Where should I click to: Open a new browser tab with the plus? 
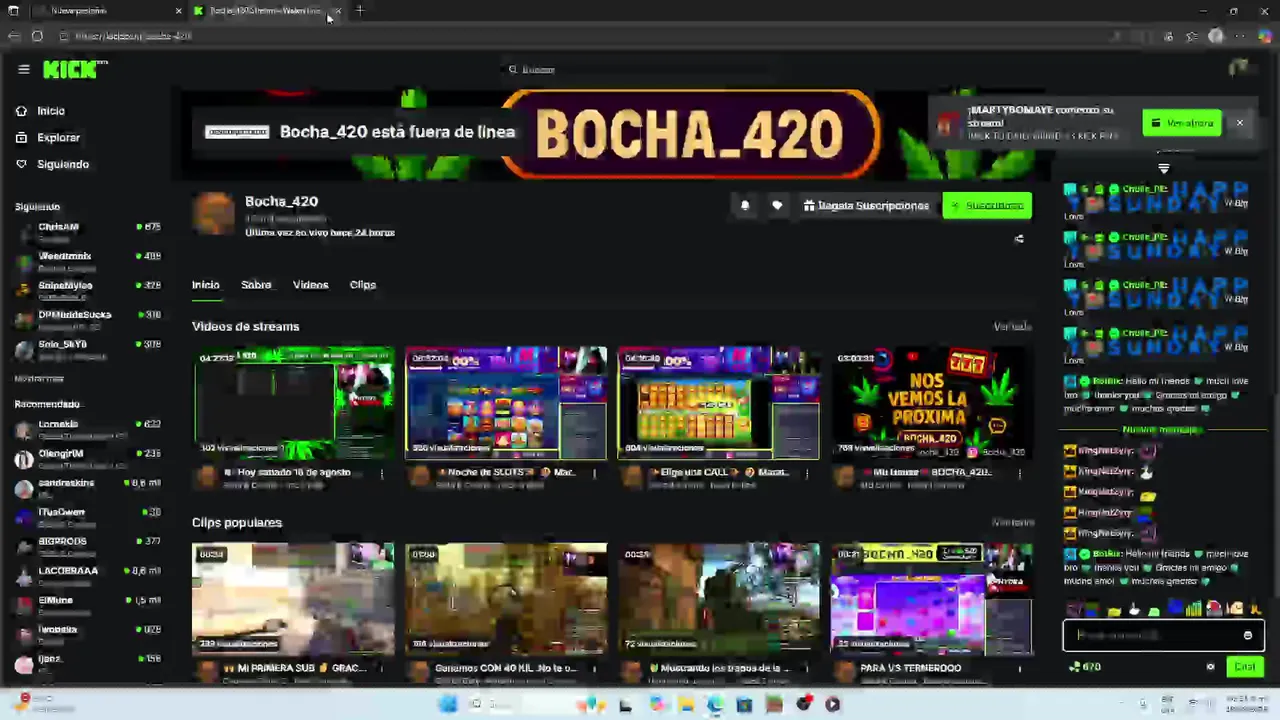[360, 11]
